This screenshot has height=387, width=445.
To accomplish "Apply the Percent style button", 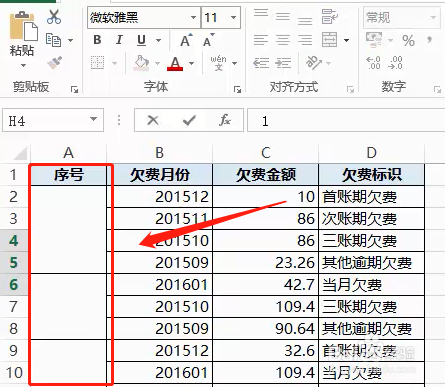I will (408, 41).
